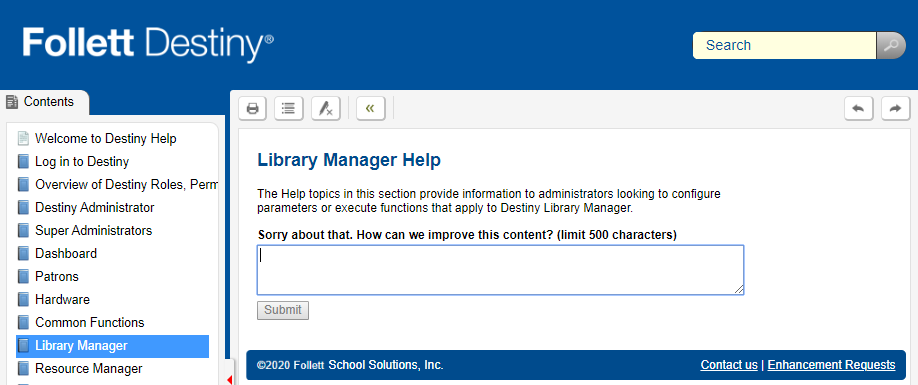This screenshot has height=385, width=918.
Task: Expand the Log in to Destiny topic
Action: (82, 161)
